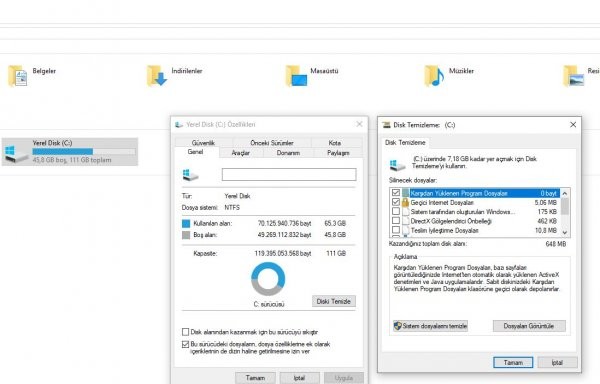
Task: Confirm with Tamam in Disk Temizleme
Action: 513,363
